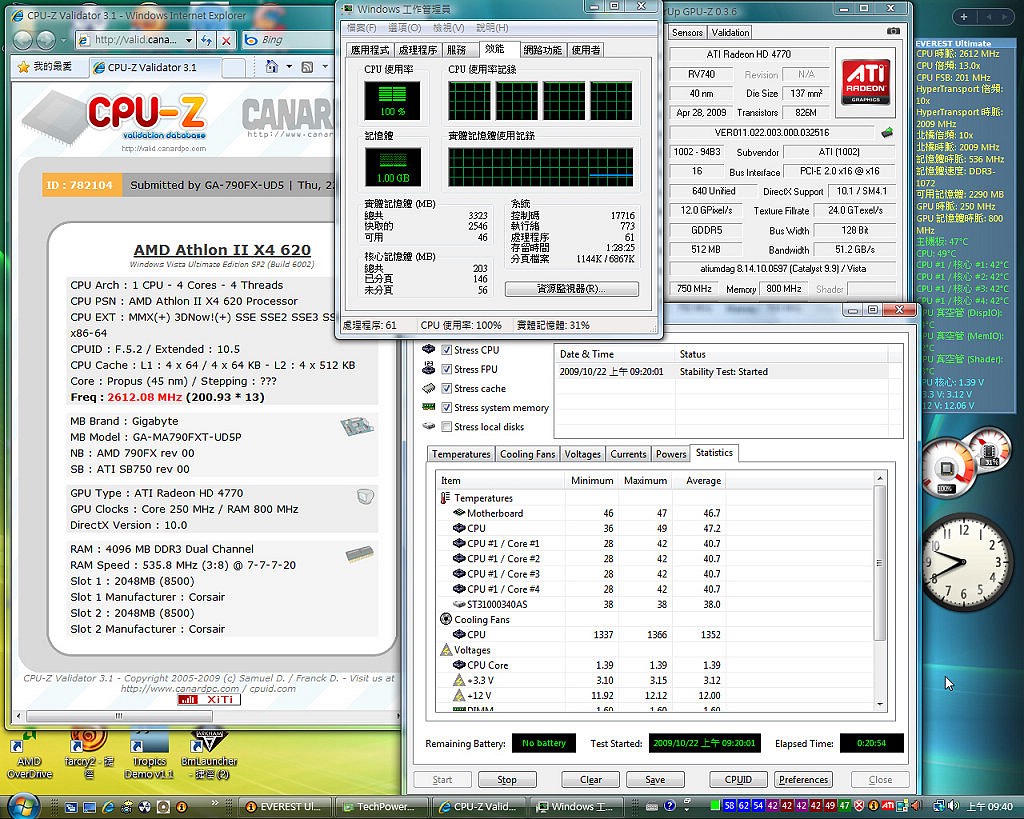
Task: Open the 選項(O) menu in Task Manager
Action: point(404,27)
